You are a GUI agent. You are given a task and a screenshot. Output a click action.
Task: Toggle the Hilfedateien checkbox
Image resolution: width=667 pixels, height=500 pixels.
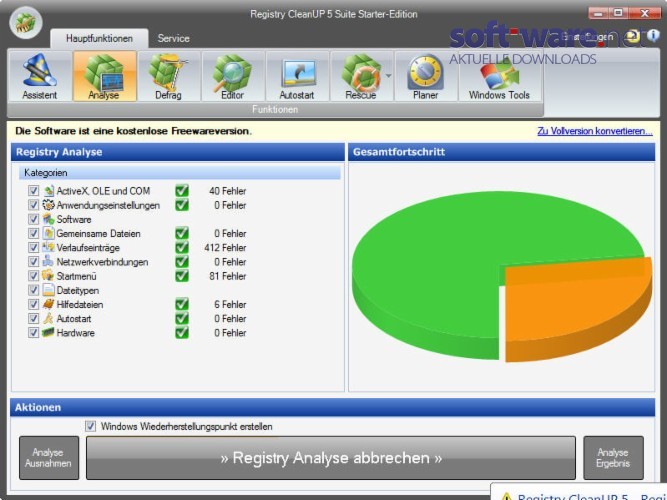(33, 304)
